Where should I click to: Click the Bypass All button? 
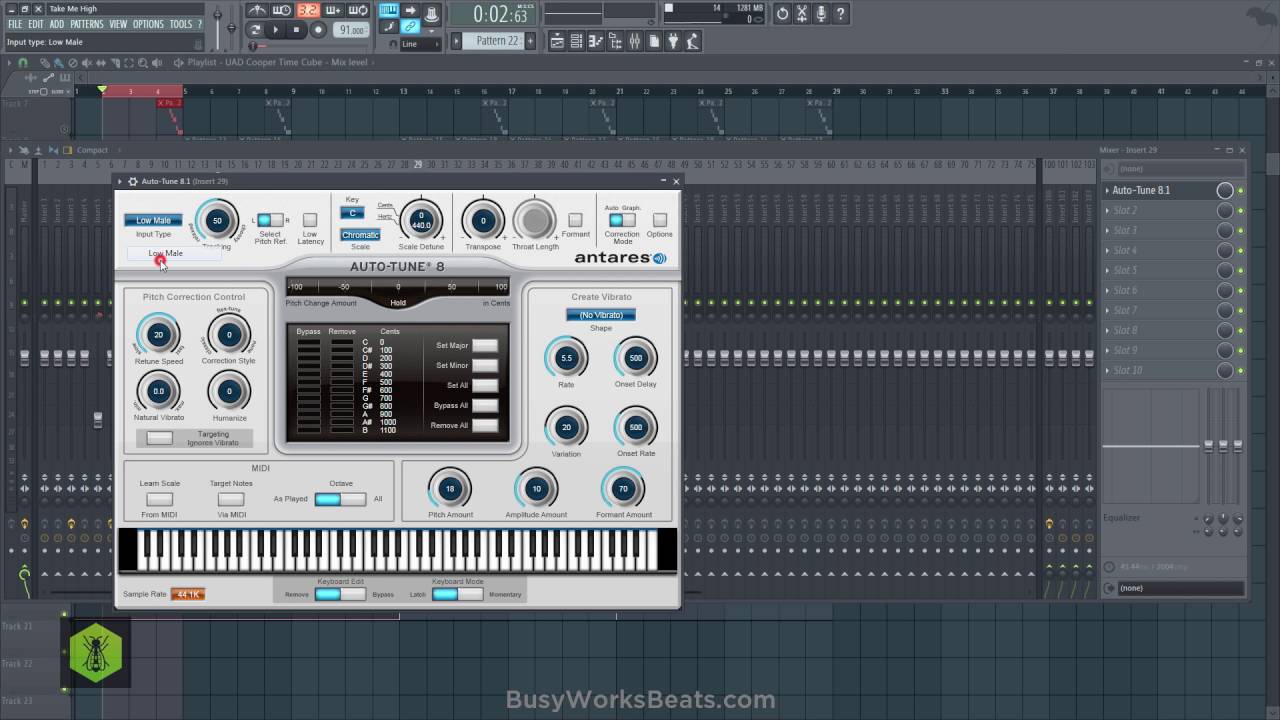(x=485, y=405)
